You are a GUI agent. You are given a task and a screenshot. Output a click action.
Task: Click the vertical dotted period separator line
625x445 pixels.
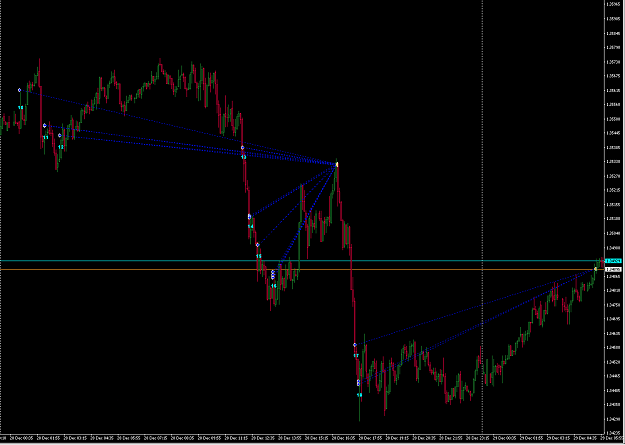482,215
